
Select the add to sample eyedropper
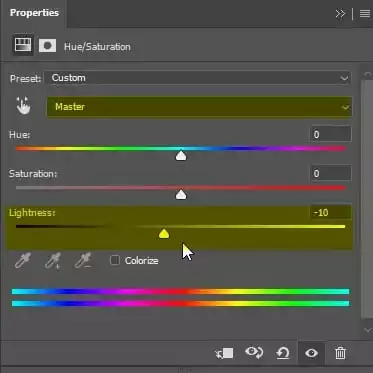tap(53, 261)
